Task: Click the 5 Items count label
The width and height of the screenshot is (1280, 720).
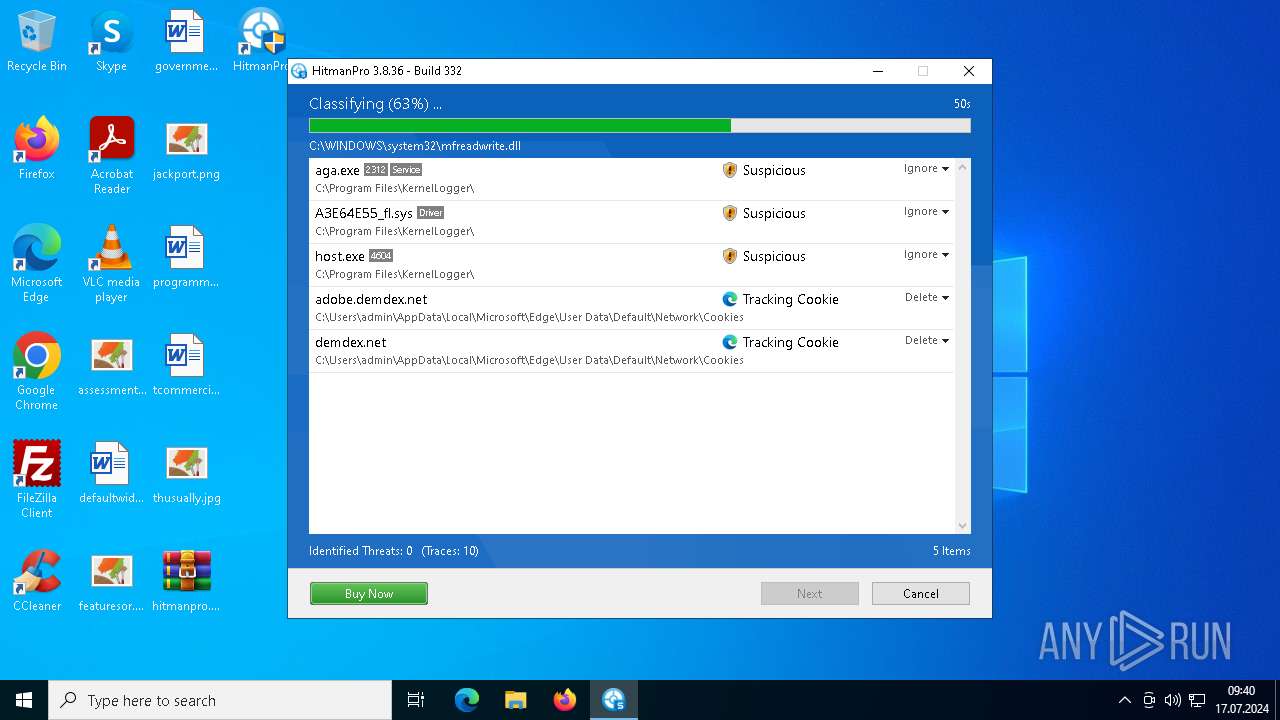Action: (x=952, y=551)
